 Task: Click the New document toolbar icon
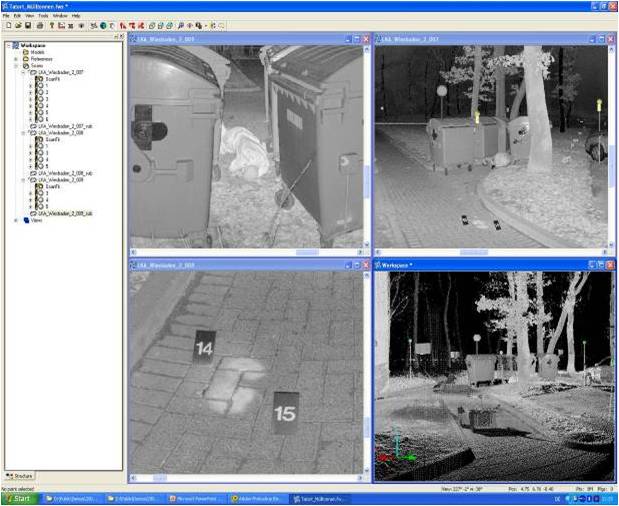9,26
